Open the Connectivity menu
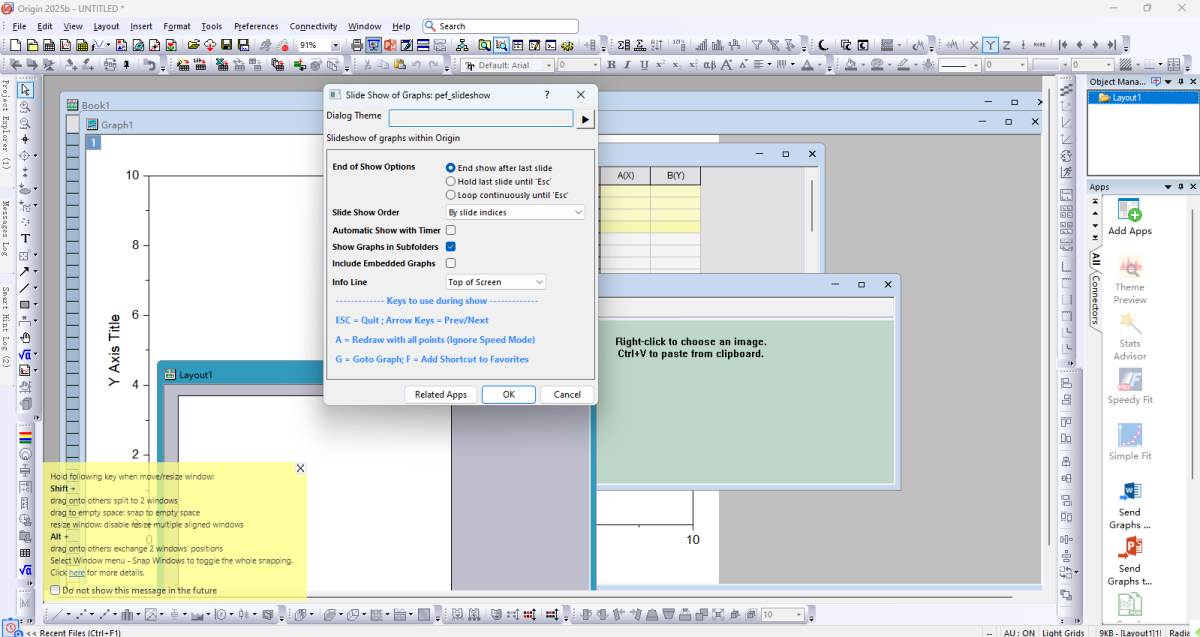 [x=313, y=26]
